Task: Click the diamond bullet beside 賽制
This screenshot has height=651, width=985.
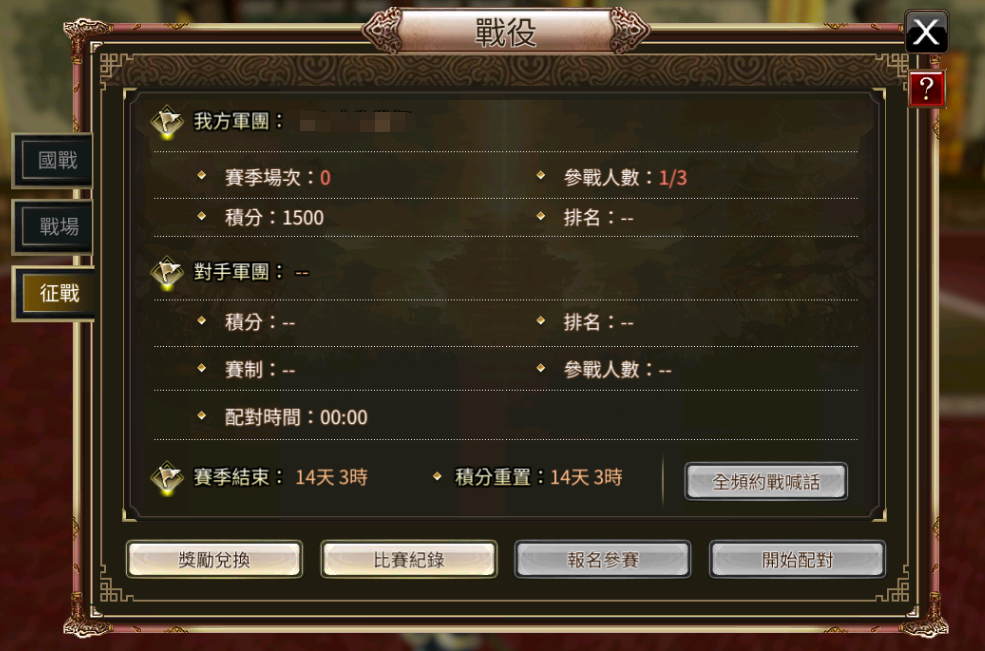Action: 202,368
